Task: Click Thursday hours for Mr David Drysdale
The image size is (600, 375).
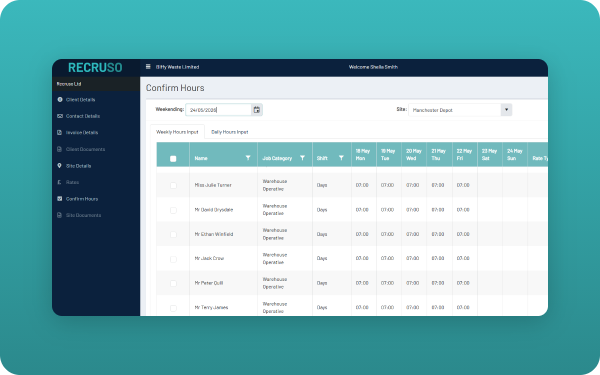Action: pyautogui.click(x=438, y=210)
